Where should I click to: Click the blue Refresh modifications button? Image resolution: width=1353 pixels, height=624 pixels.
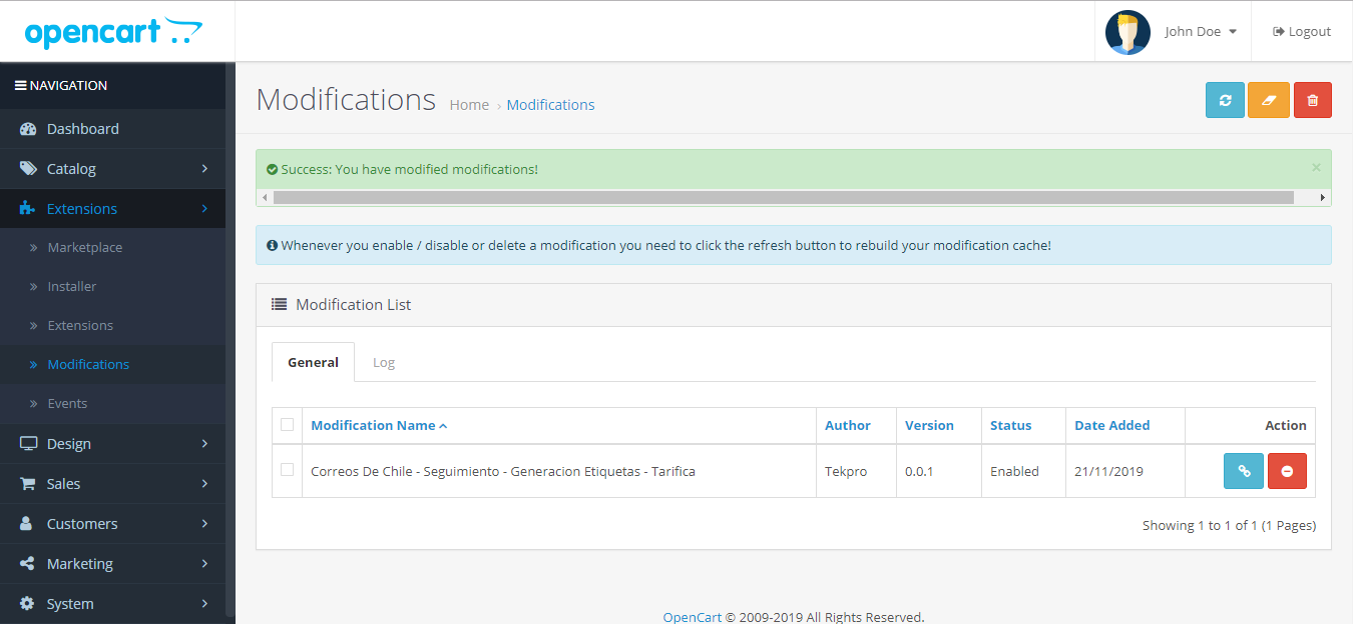tap(1225, 100)
